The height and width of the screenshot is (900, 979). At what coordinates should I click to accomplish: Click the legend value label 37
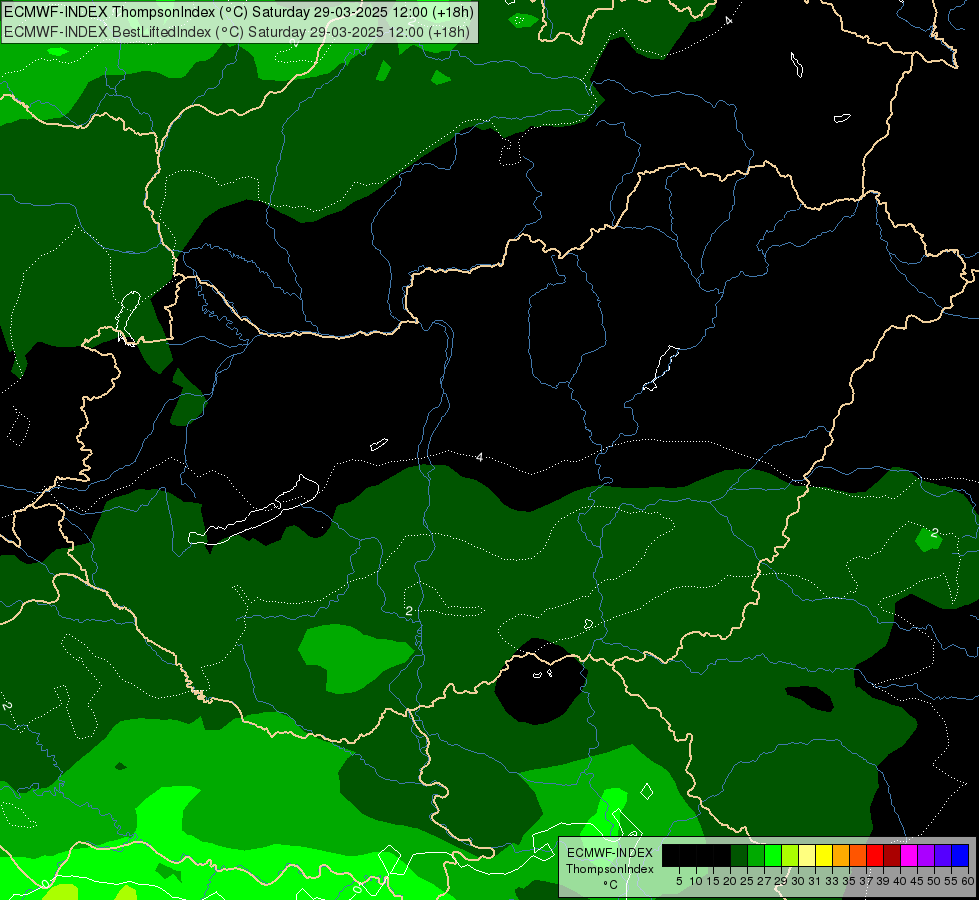[866, 881]
